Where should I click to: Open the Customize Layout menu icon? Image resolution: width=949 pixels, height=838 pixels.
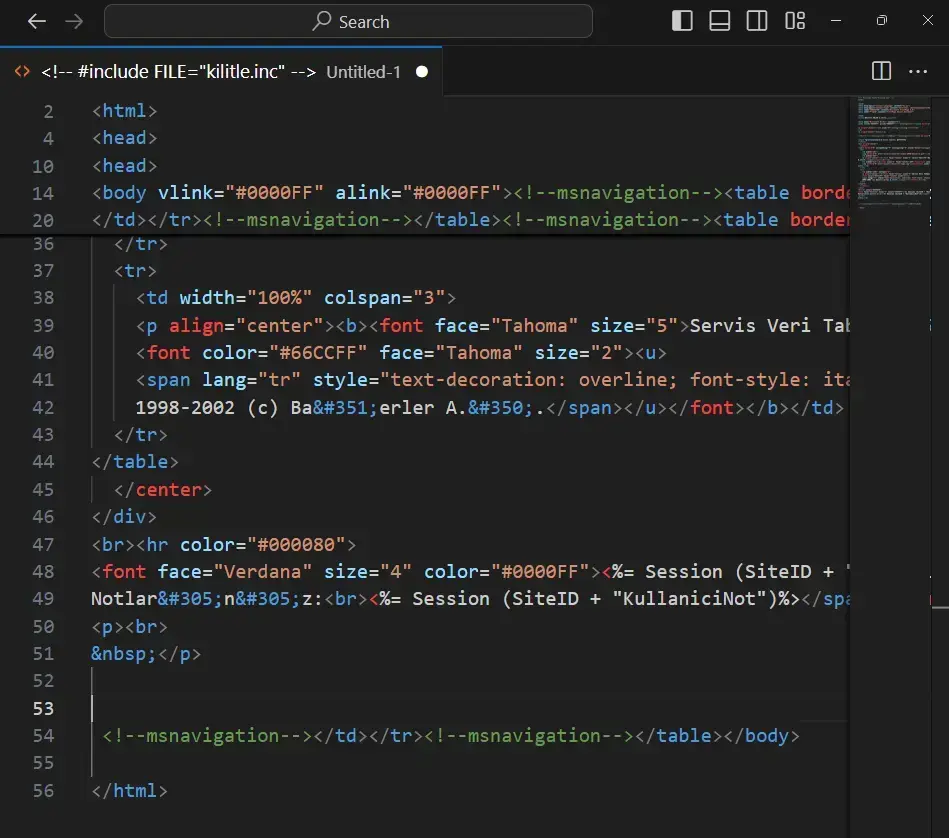(x=795, y=21)
